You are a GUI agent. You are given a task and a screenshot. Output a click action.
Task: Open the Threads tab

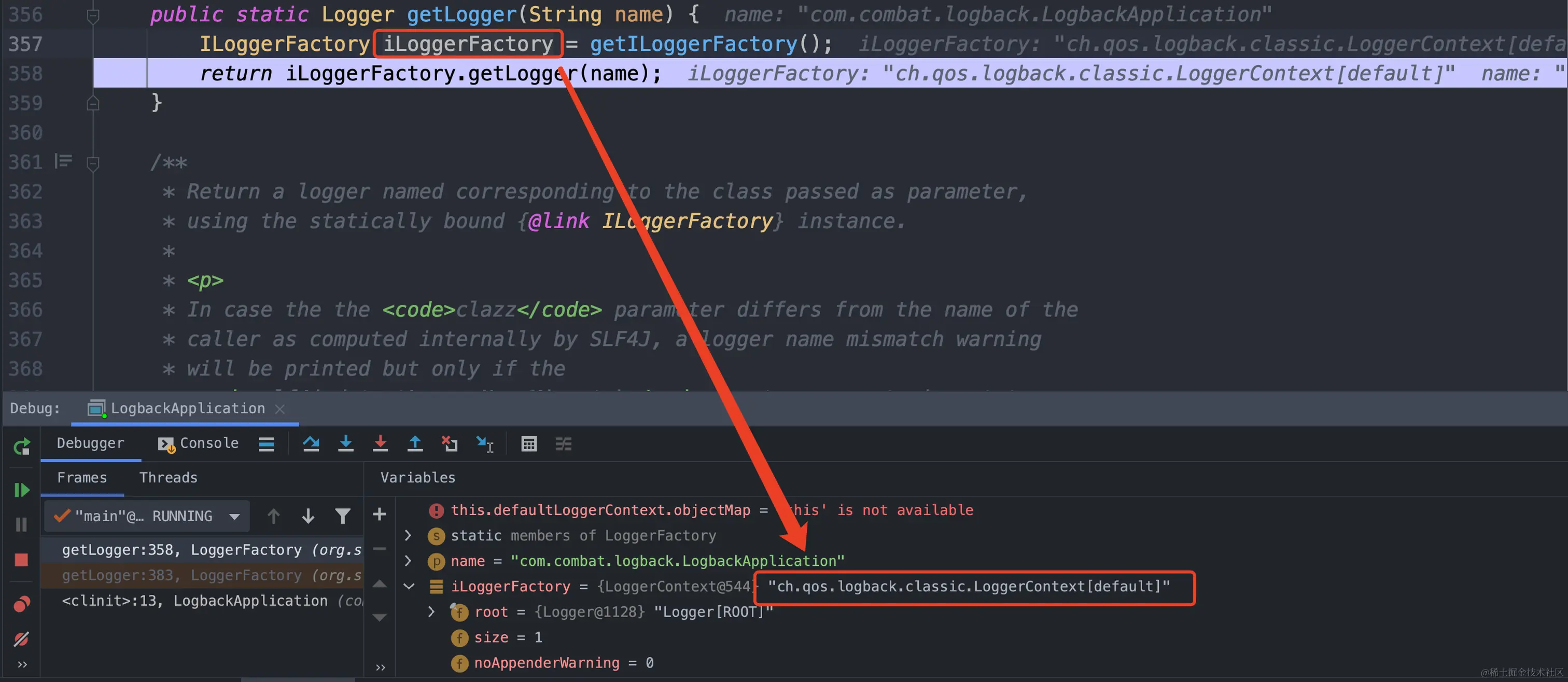tap(169, 478)
